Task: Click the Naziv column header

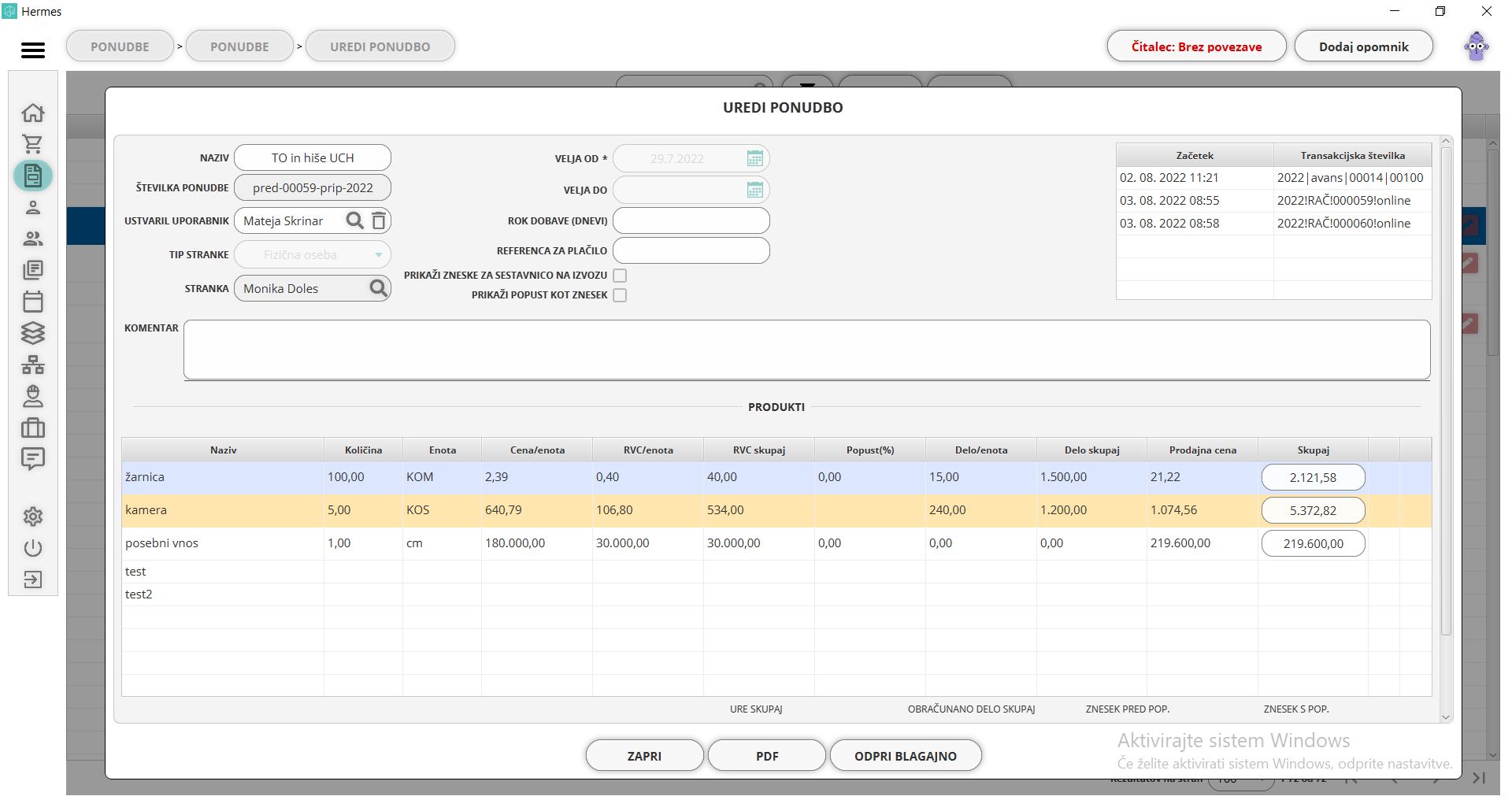Action: tap(223, 450)
